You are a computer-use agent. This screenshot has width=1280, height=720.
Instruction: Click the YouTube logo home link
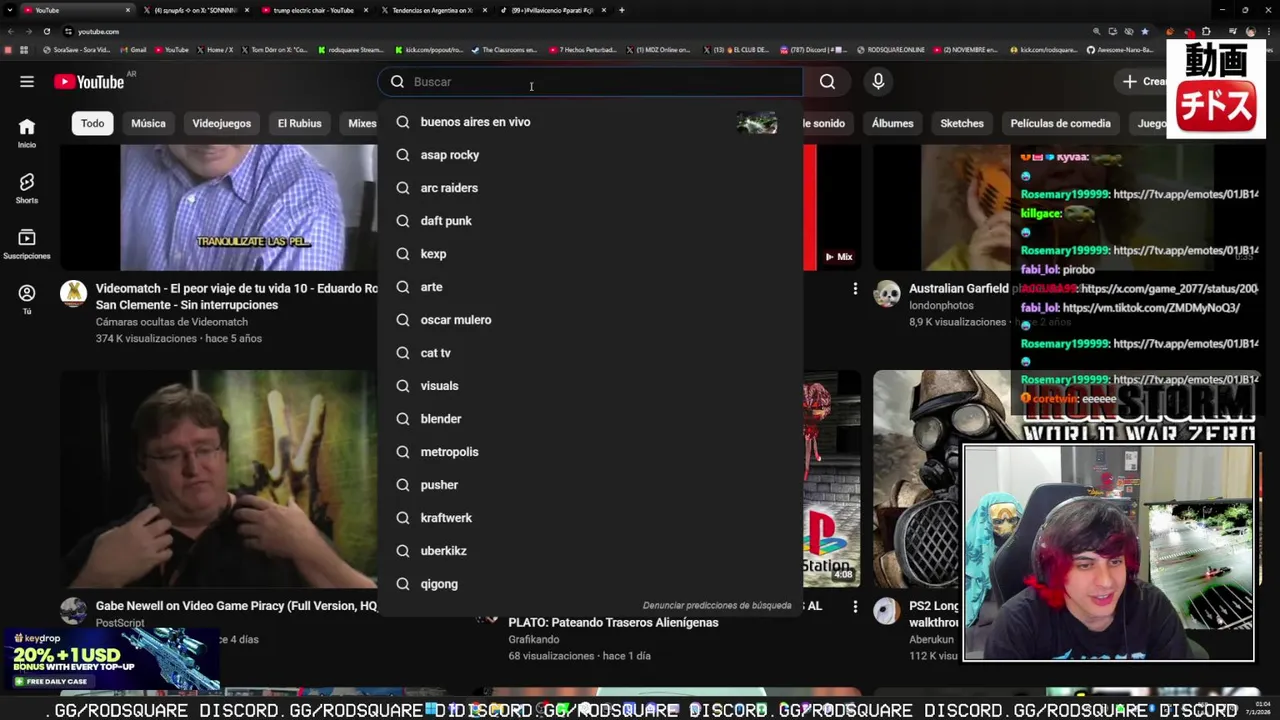(89, 82)
